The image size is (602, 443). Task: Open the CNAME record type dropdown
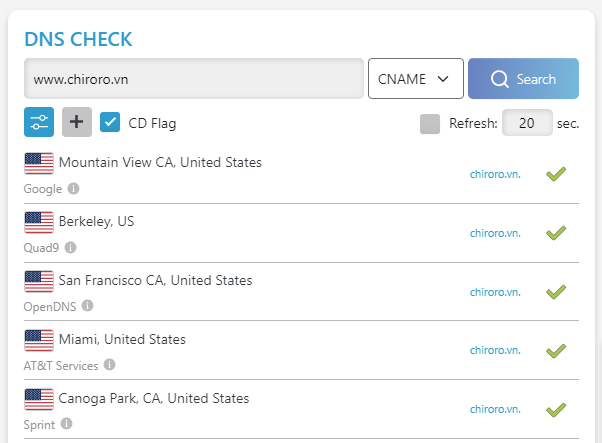415,79
